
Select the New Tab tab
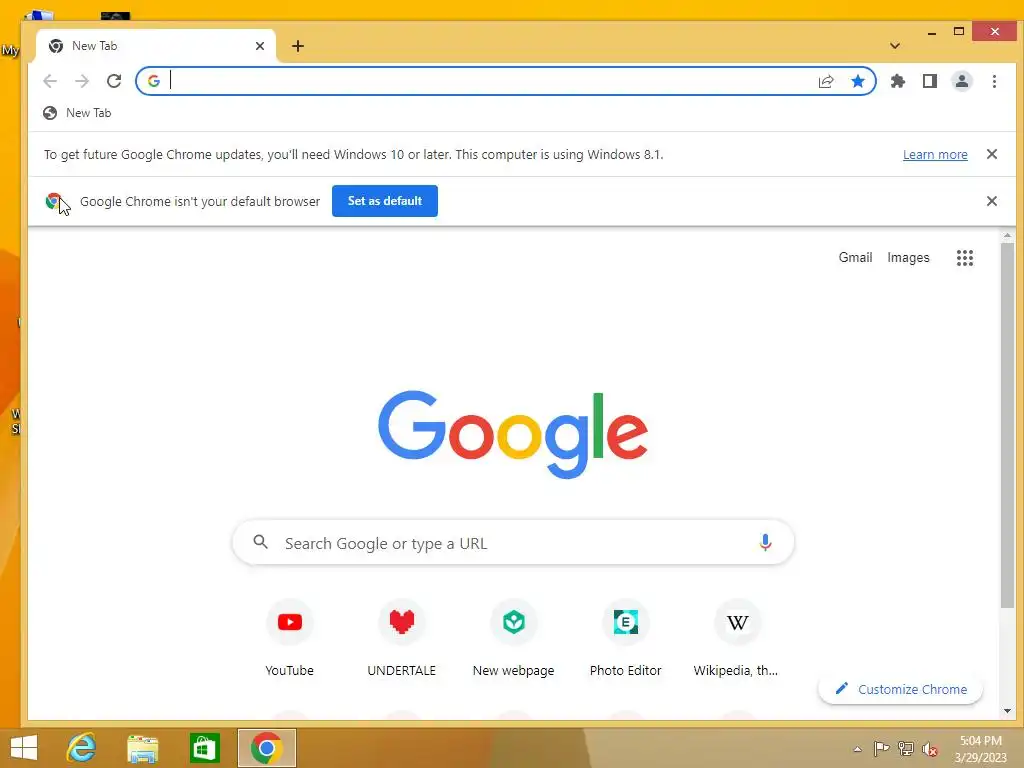click(157, 46)
